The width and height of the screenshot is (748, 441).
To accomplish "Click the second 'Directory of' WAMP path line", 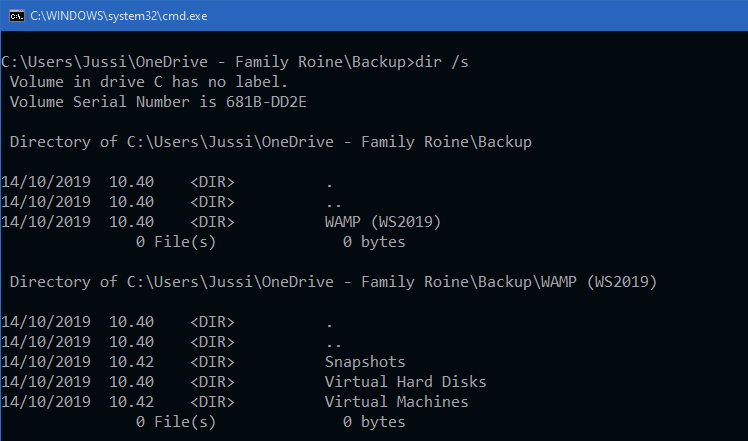I will point(333,282).
